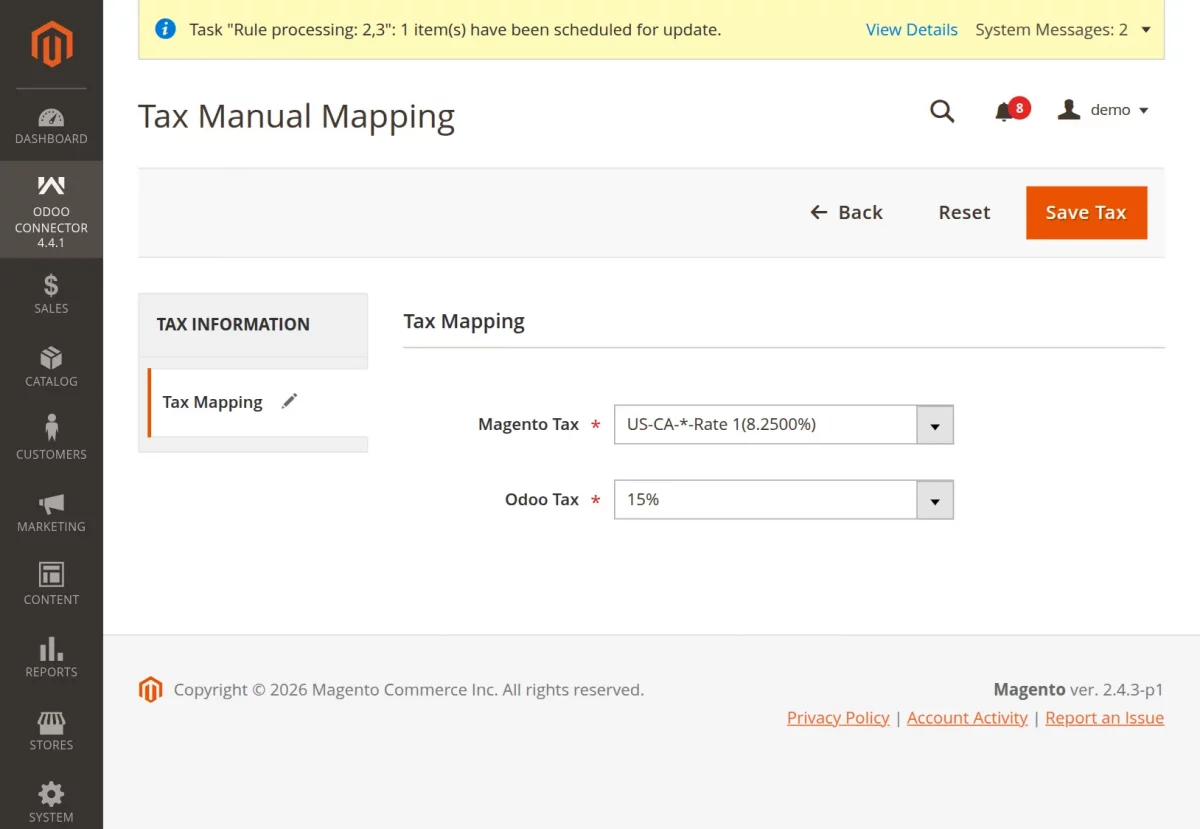The height and width of the screenshot is (829, 1200).
Task: Click the blue info icon in task message
Action: (165, 29)
